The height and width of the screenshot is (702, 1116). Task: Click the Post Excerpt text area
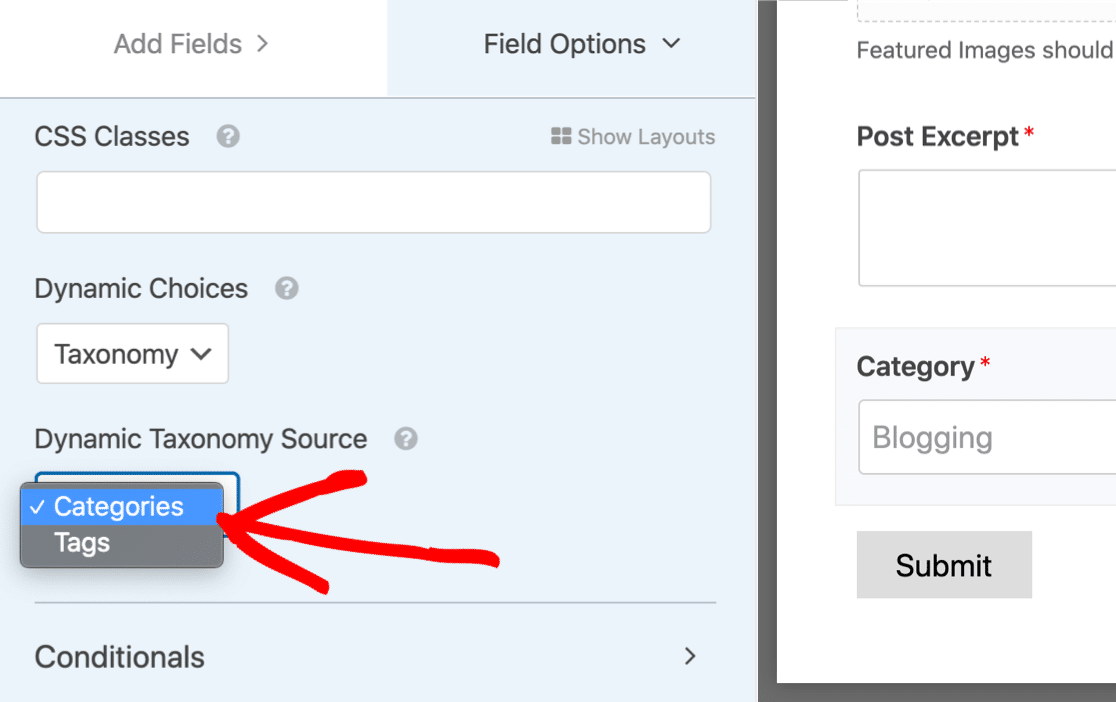(987, 228)
